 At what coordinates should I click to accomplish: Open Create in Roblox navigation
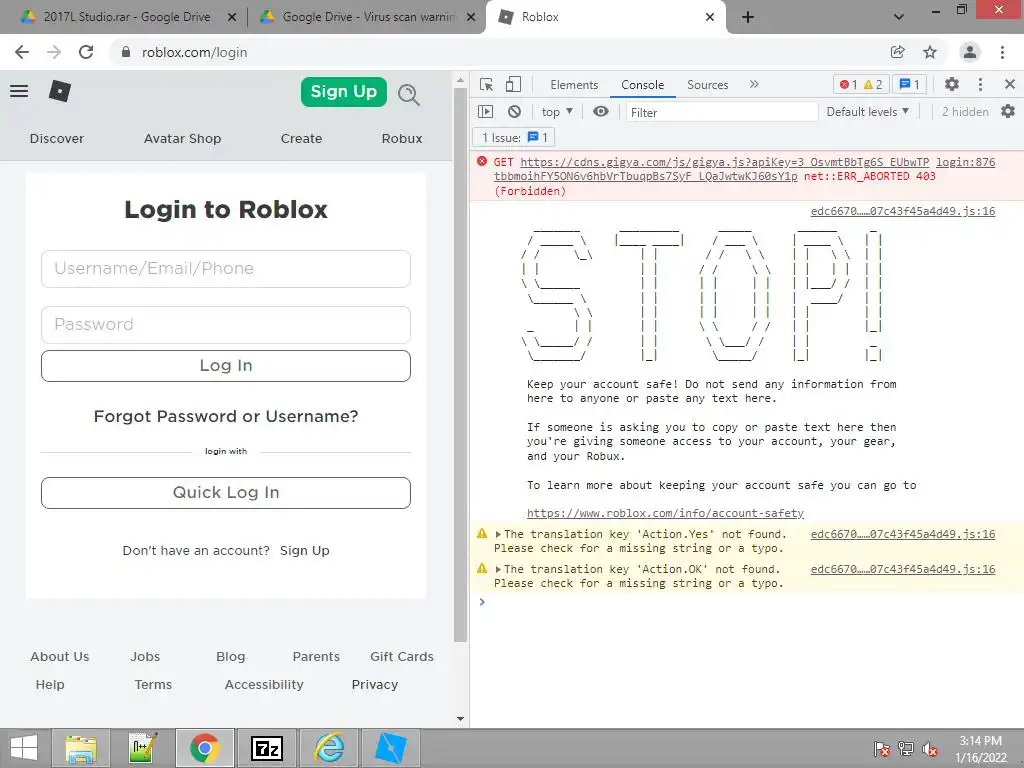click(301, 138)
